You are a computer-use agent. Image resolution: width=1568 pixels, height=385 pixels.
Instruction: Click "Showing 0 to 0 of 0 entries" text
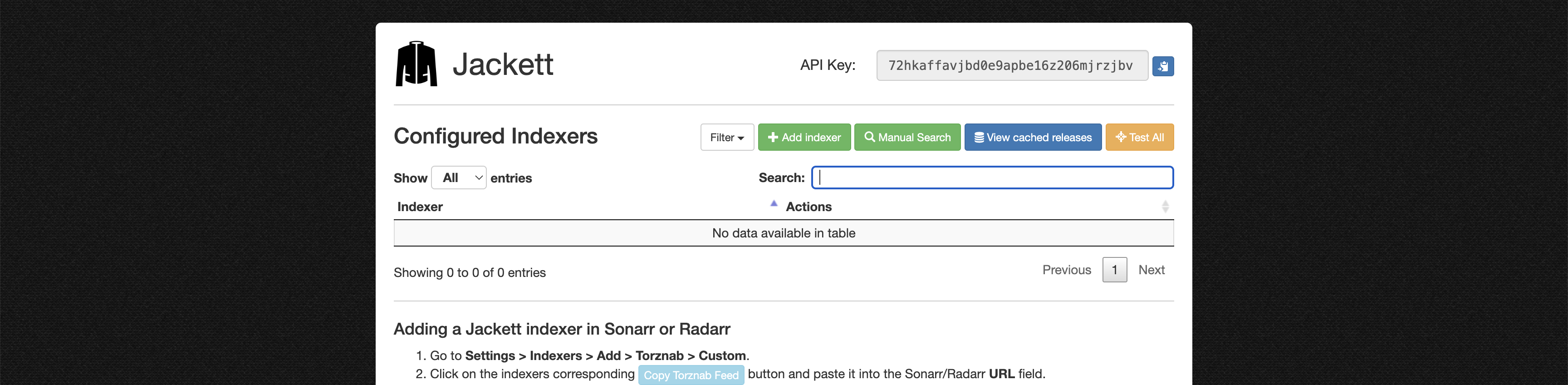[x=469, y=273]
